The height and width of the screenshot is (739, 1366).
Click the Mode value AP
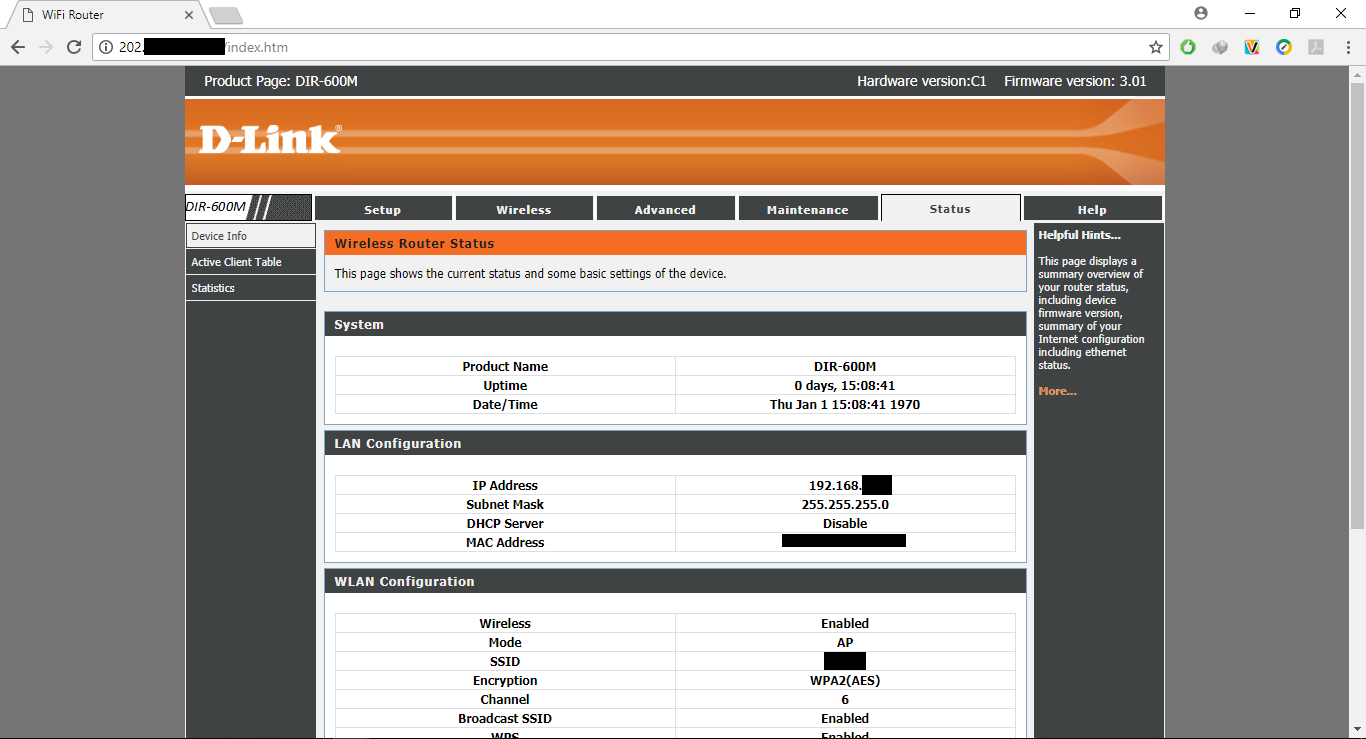click(845, 643)
